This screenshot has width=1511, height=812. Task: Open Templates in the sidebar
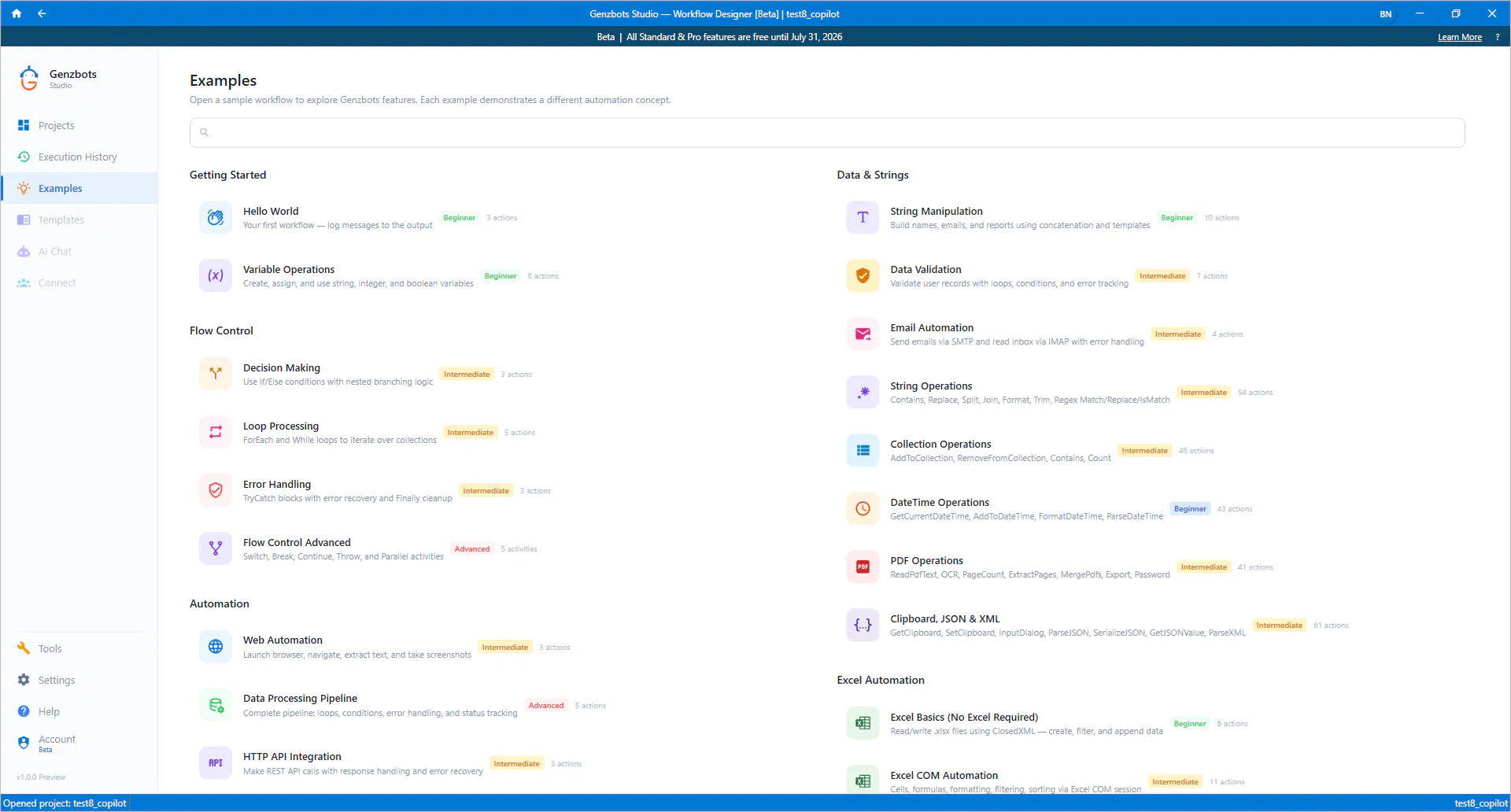tap(79, 220)
